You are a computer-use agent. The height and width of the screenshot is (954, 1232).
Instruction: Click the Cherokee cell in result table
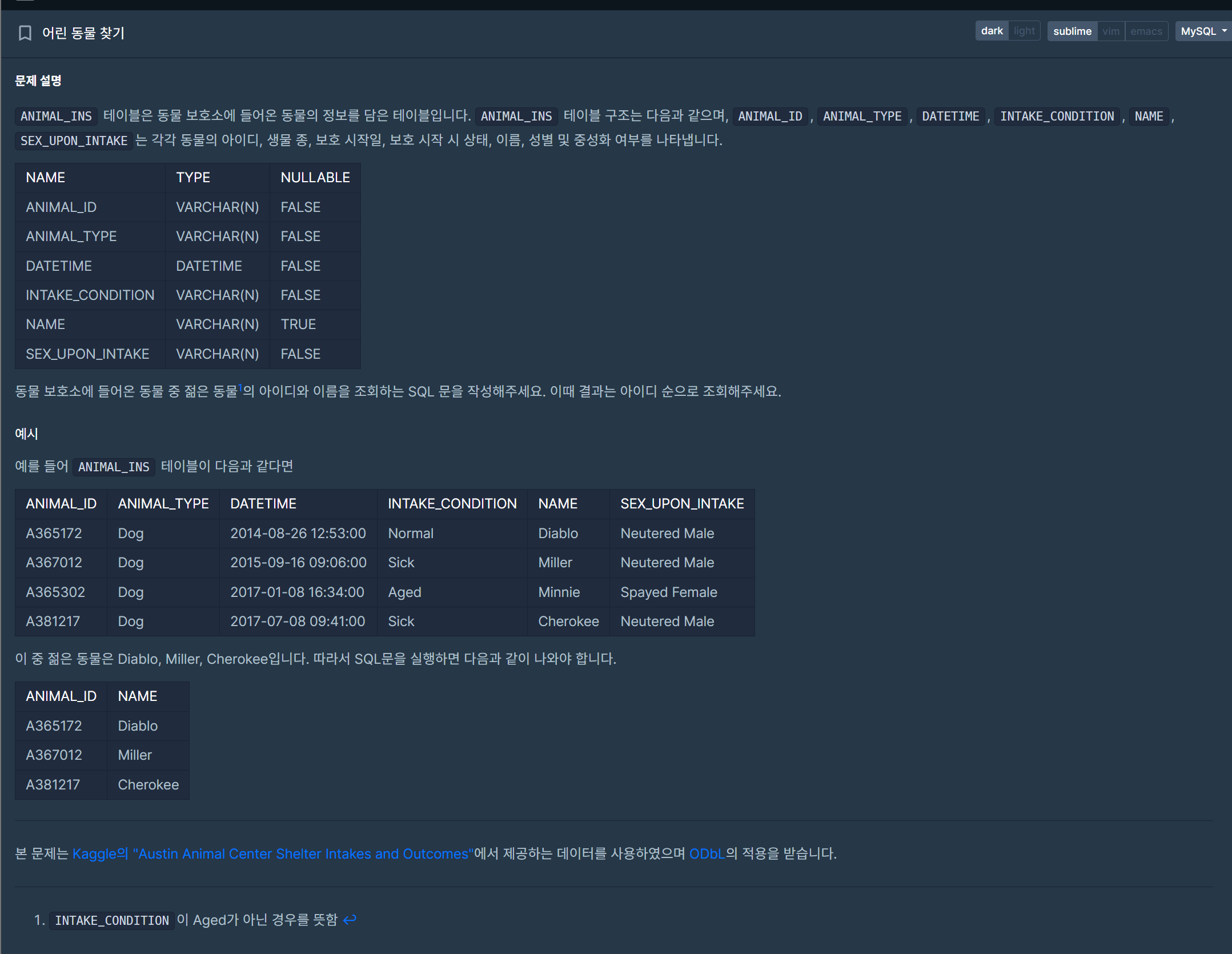click(148, 784)
